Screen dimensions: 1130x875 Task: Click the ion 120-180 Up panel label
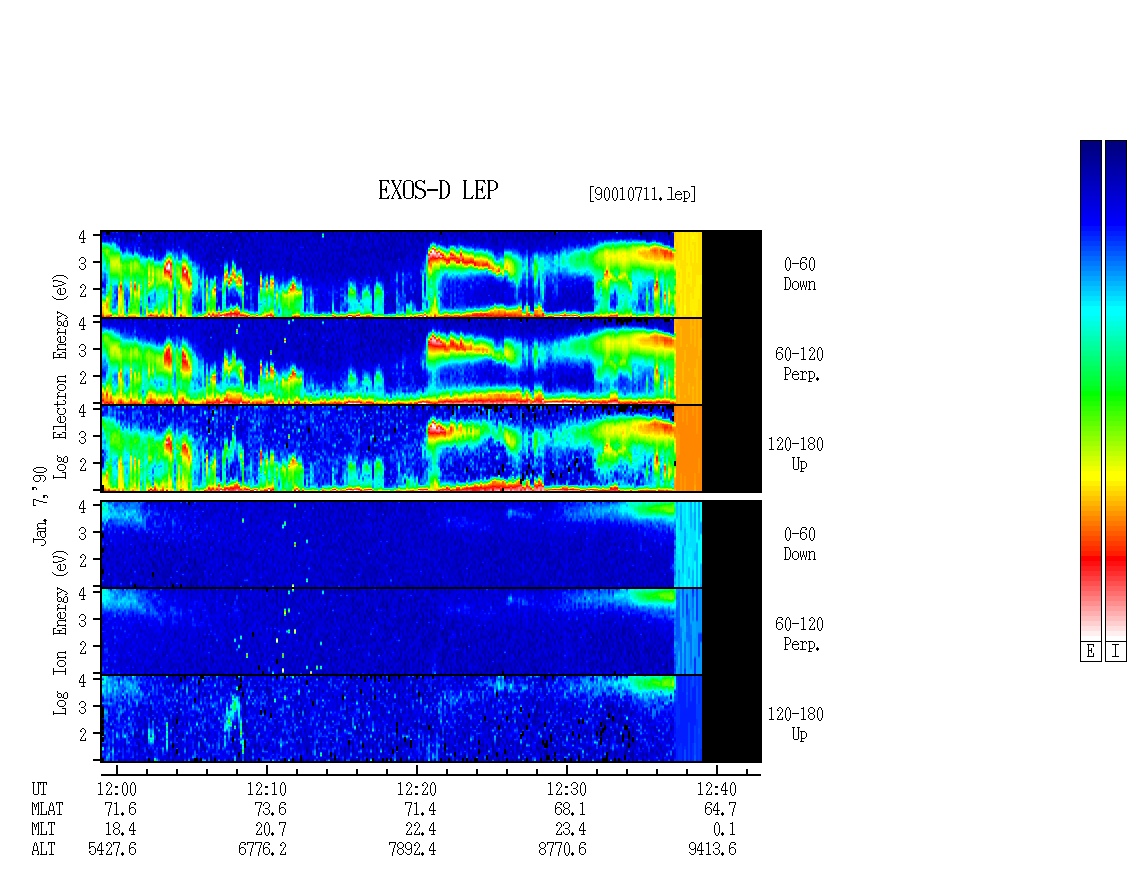[x=796, y=725]
